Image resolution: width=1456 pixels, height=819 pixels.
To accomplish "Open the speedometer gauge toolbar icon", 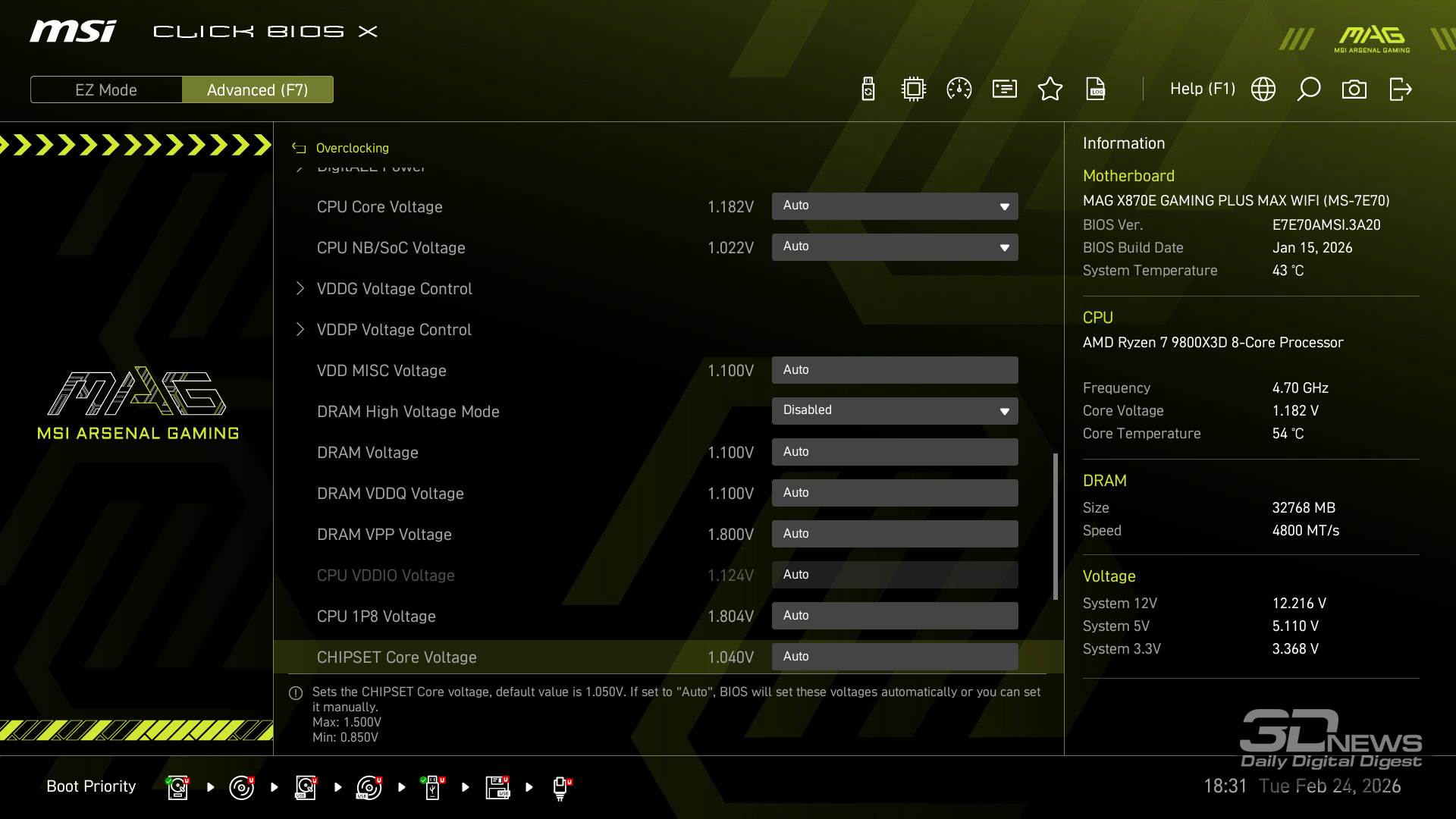I will click(x=959, y=89).
